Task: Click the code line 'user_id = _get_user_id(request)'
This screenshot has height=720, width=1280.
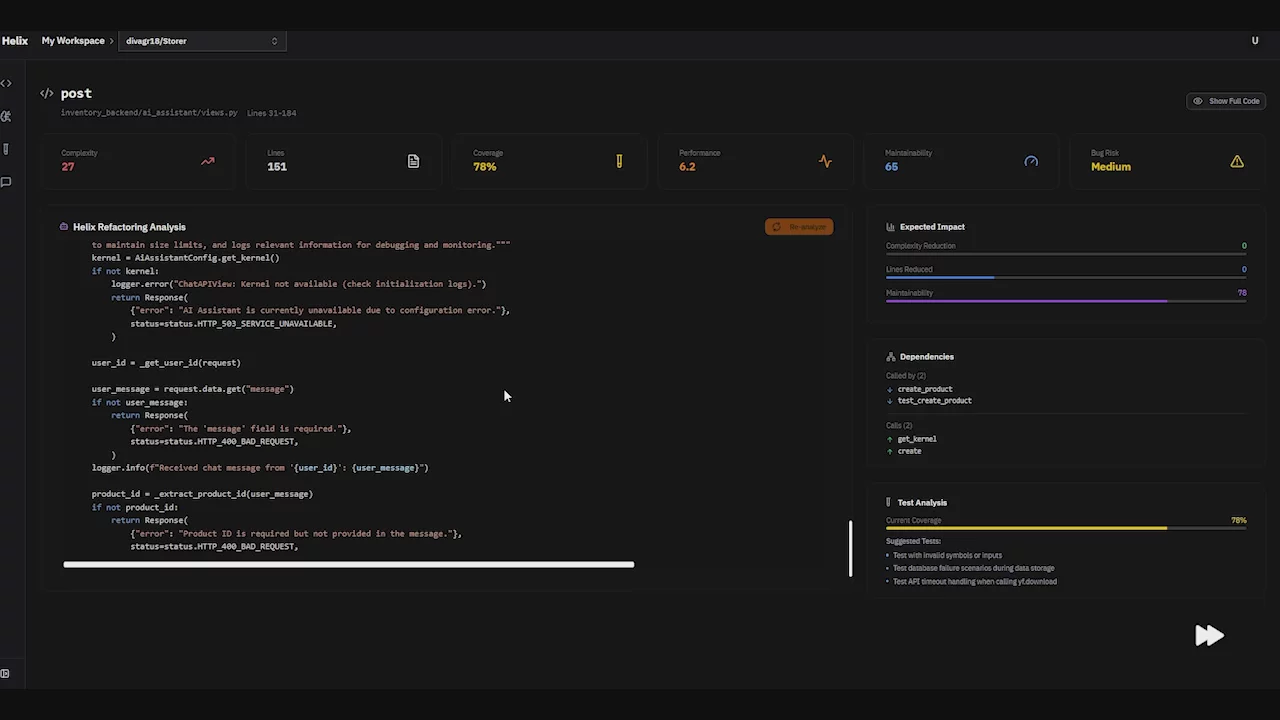Action: [x=166, y=363]
